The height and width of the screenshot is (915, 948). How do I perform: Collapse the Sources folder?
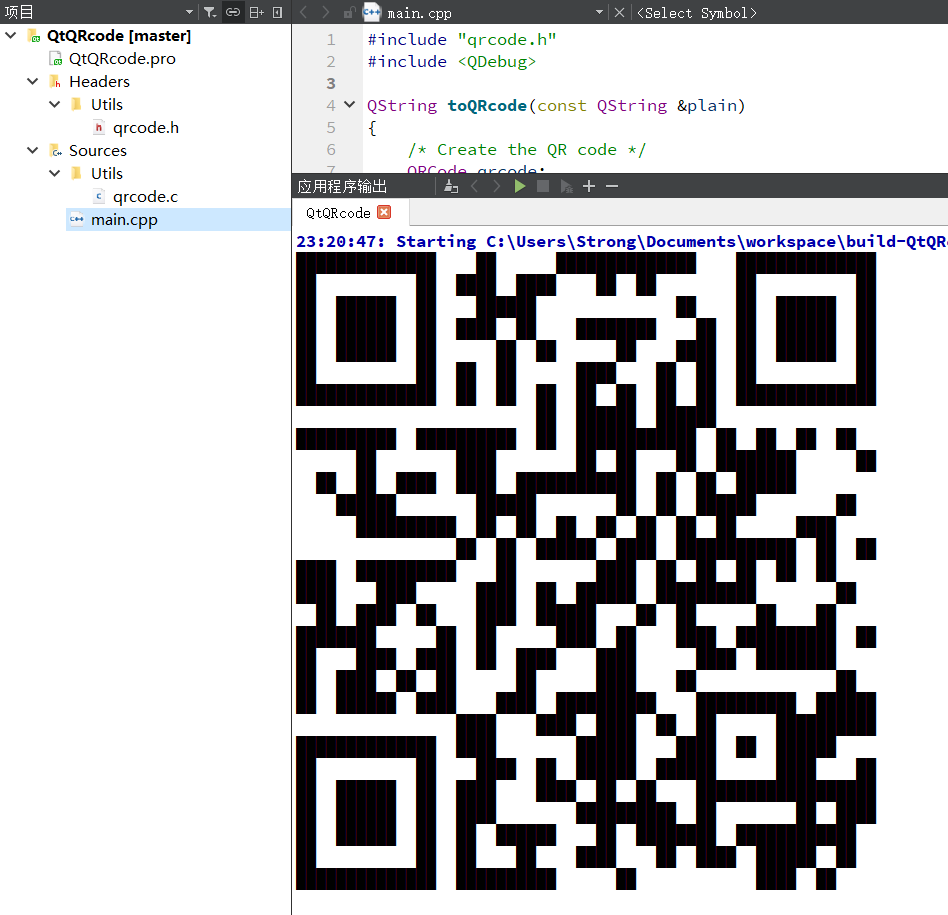(33, 150)
